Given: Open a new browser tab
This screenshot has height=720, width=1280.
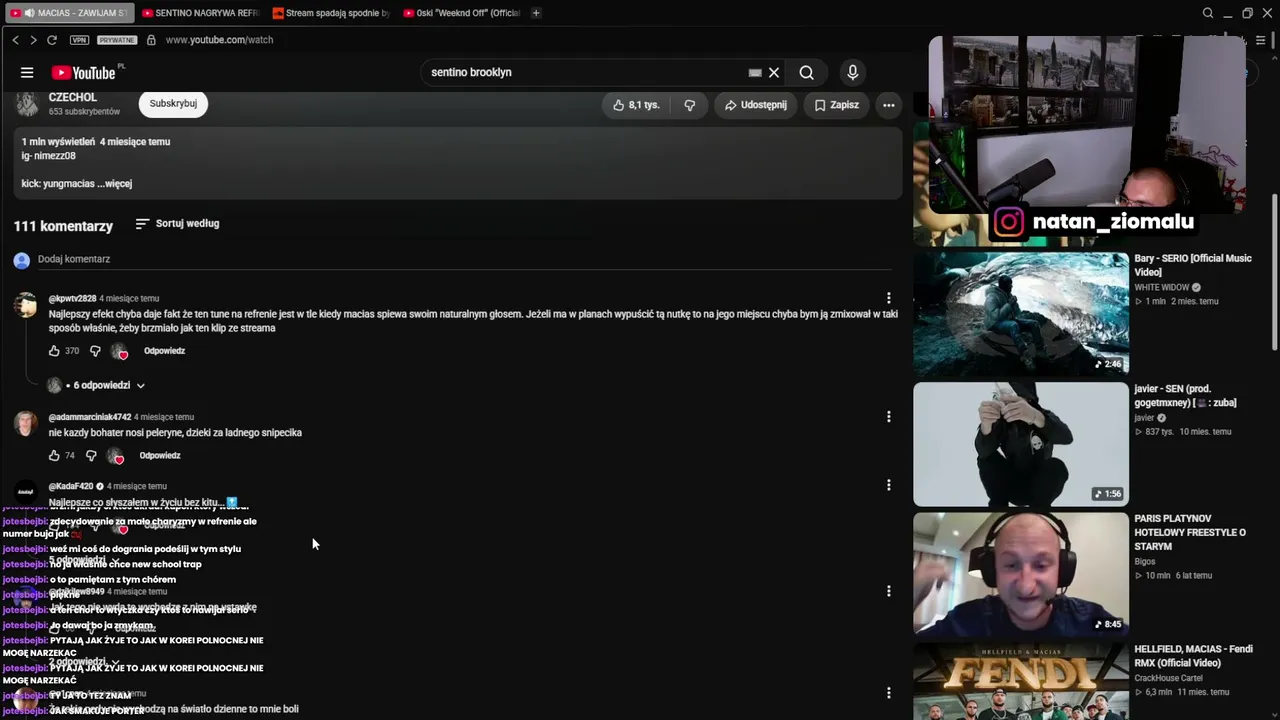Looking at the screenshot, I should 536,13.
